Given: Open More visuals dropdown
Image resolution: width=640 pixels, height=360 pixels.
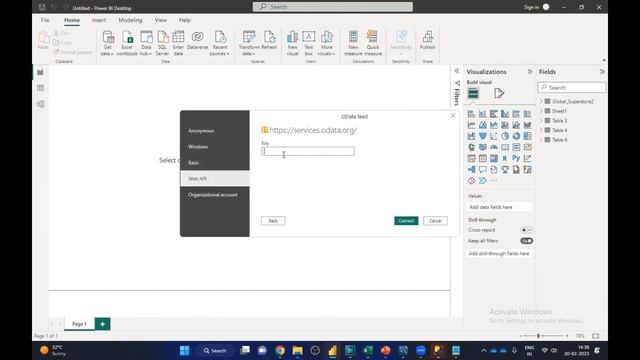Looking at the screenshot, I should 326,43.
